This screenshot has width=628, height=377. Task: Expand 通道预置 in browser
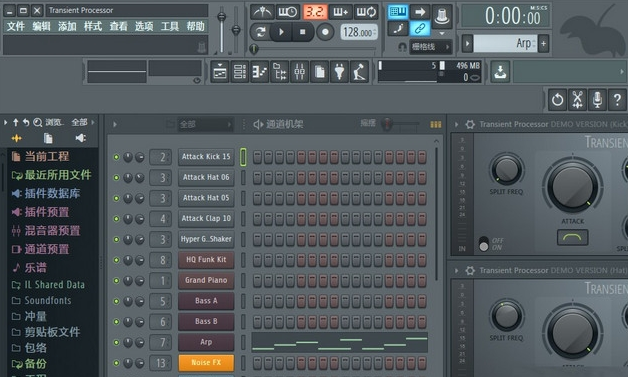click(41, 249)
